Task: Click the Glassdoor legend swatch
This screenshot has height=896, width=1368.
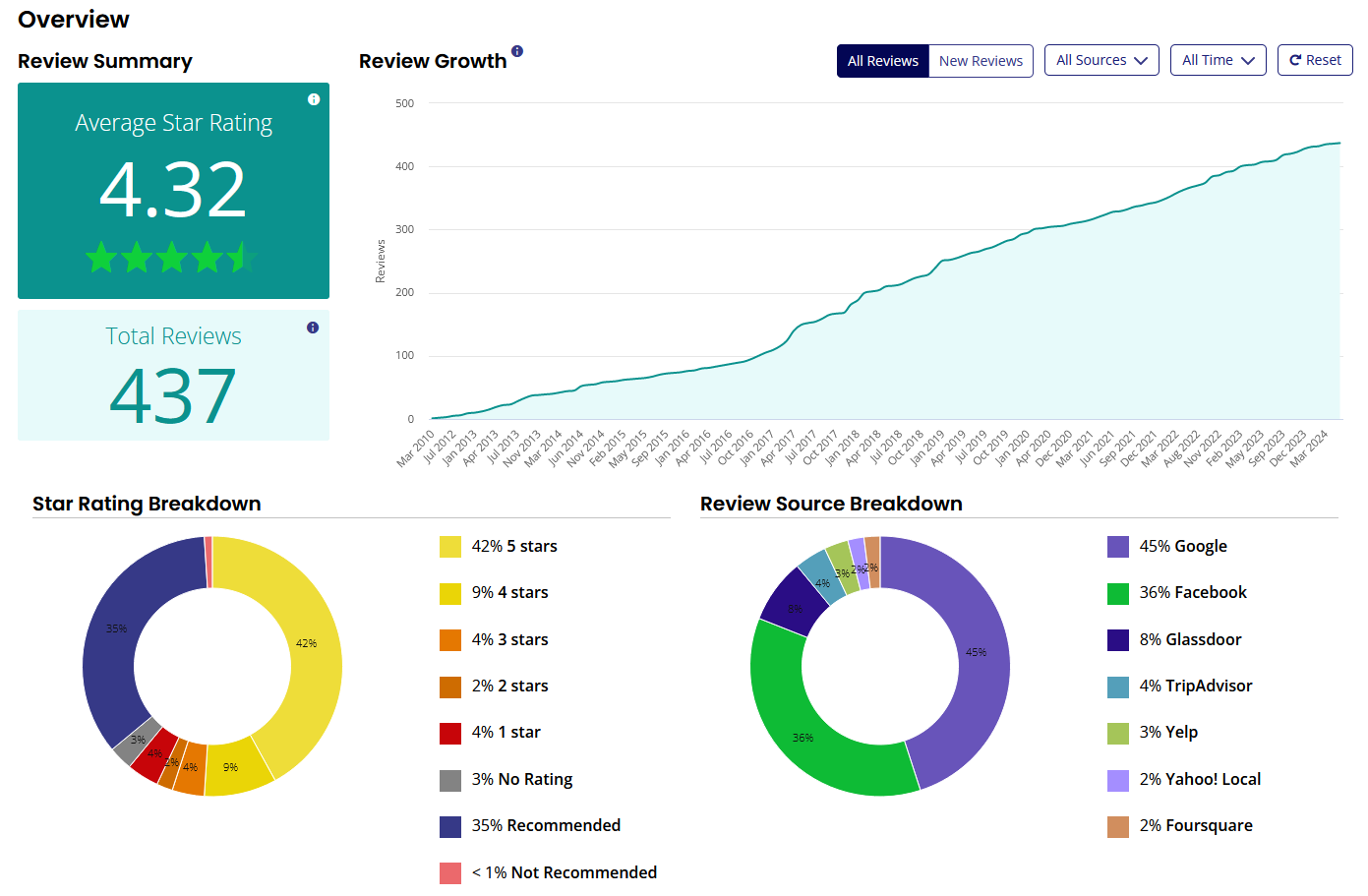Action: [1118, 640]
